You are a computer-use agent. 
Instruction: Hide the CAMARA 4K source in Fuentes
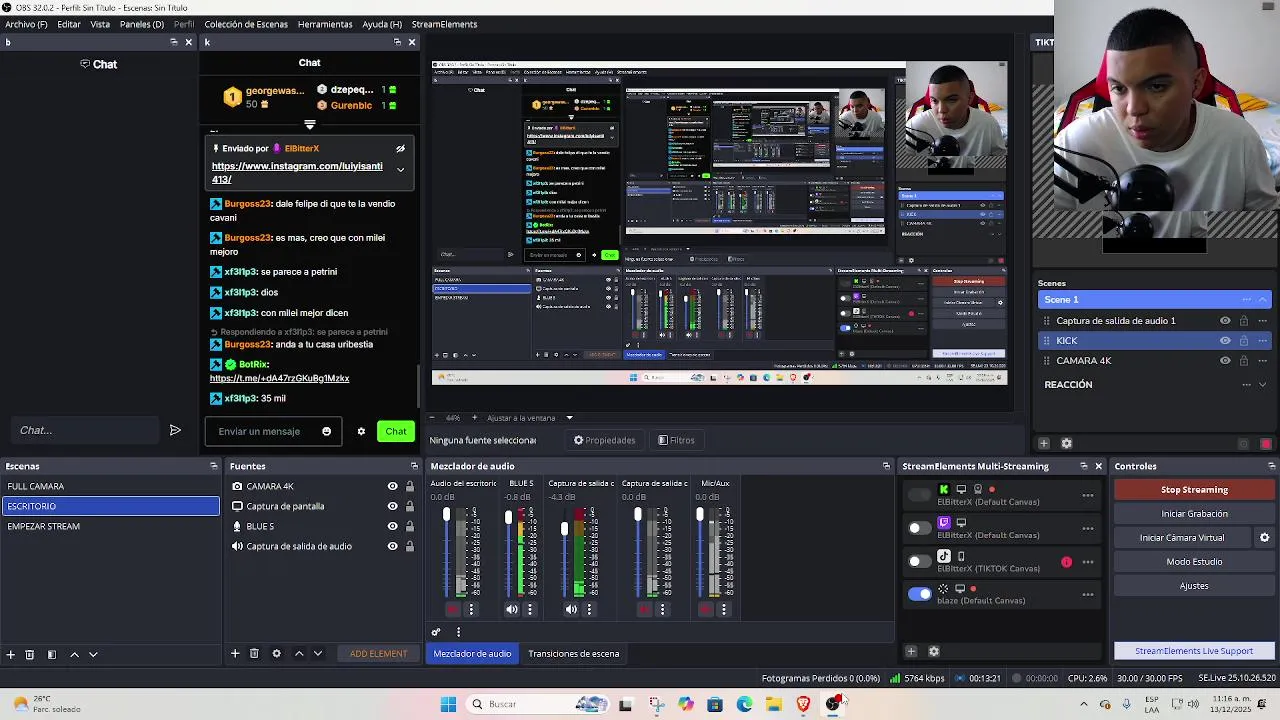click(x=392, y=486)
